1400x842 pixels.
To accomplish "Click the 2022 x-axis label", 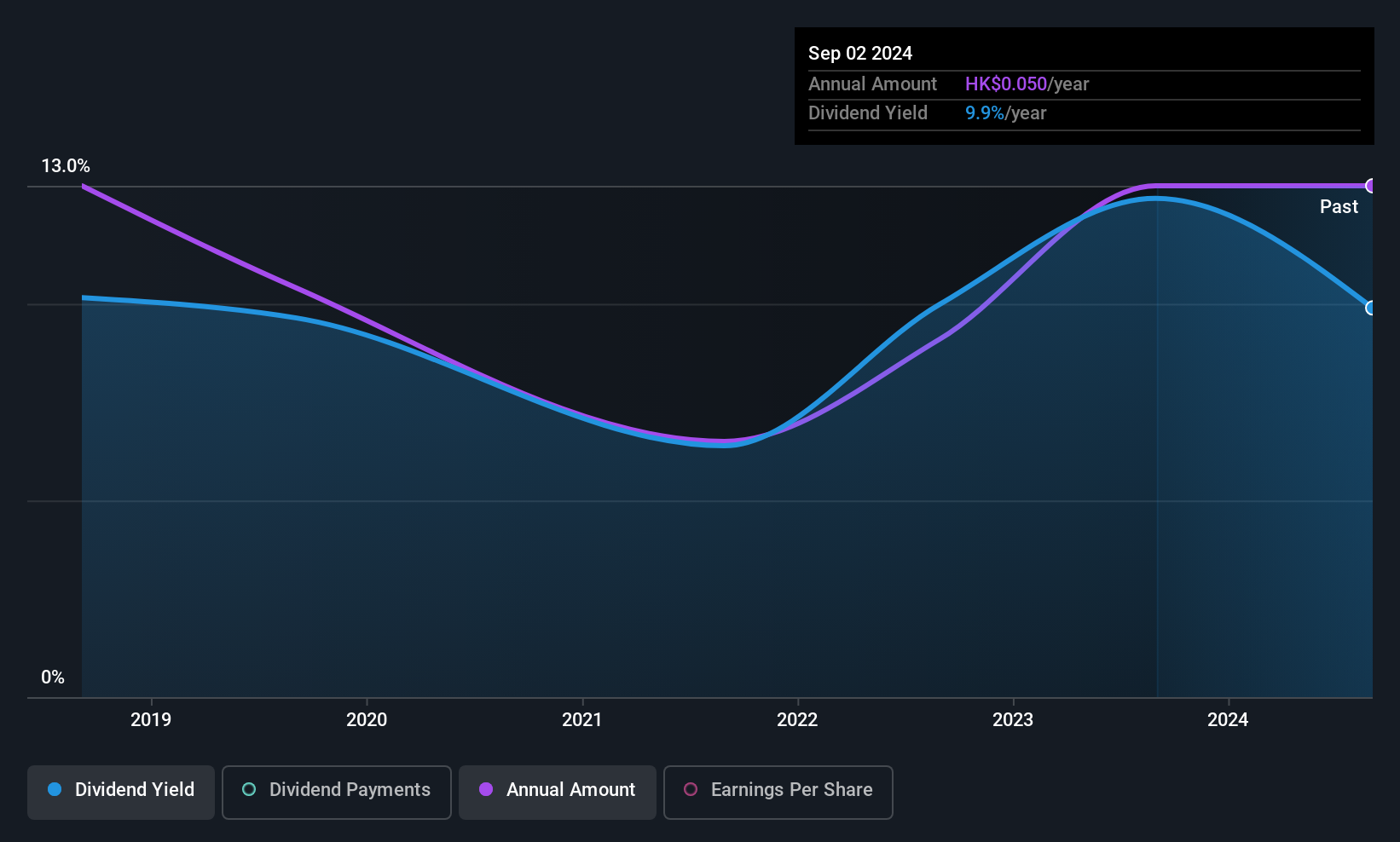I will (797, 719).
